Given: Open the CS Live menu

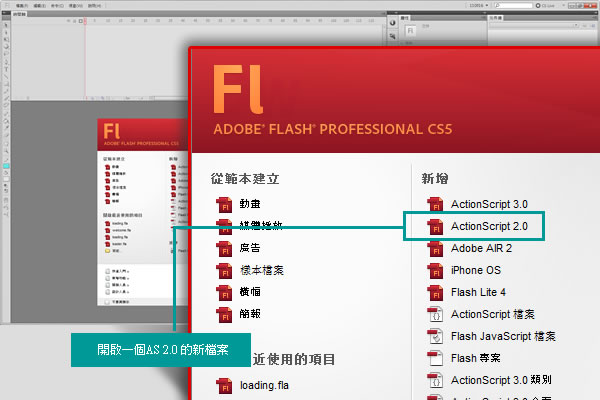Looking at the screenshot, I should pyautogui.click(x=545, y=6).
